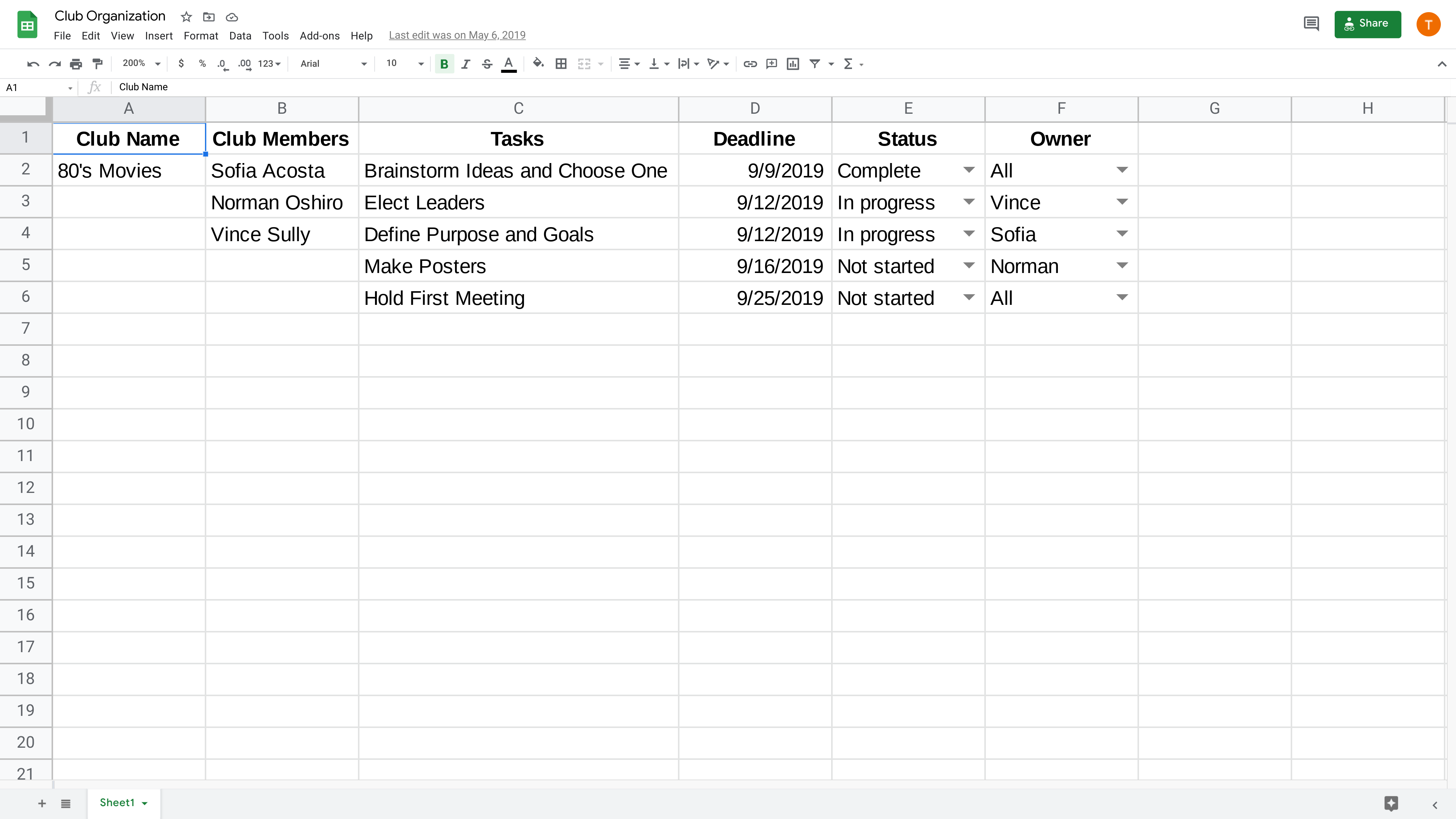Increase decimal places icon
Screen dimensions: 1456x819
pyautogui.click(x=245, y=64)
